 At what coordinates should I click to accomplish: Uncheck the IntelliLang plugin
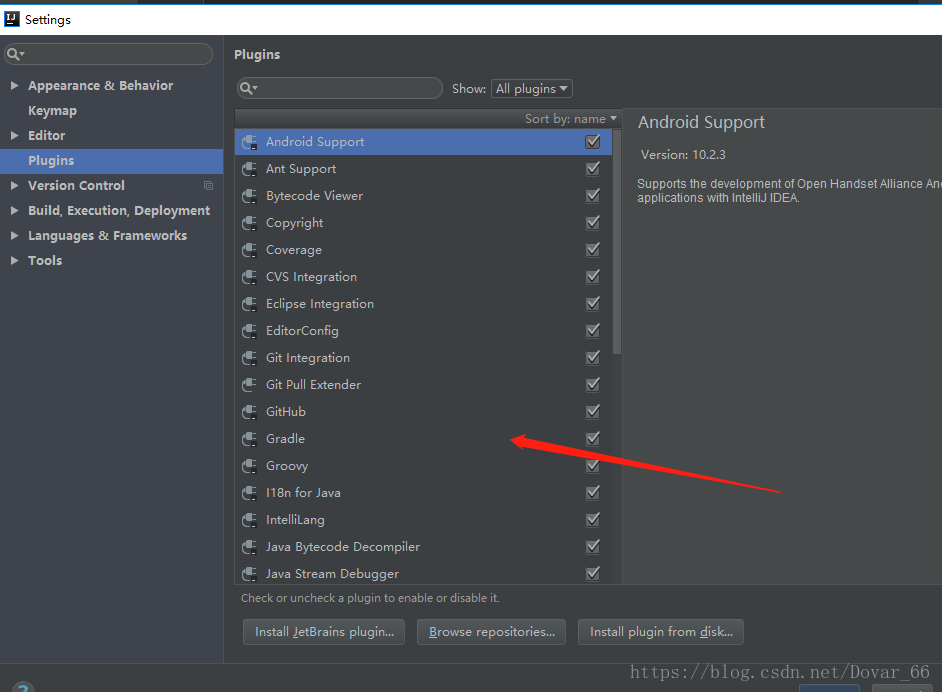592,520
